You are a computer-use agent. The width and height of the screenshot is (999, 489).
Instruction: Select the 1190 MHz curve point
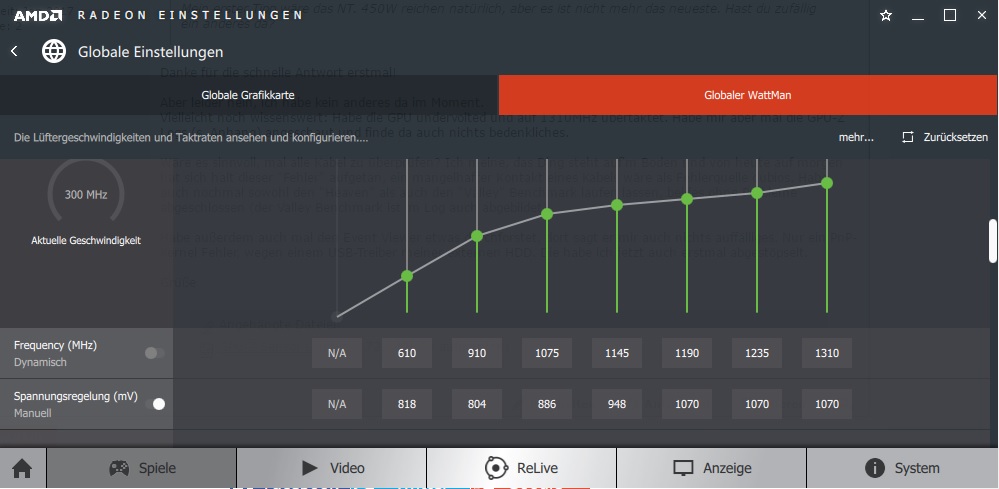click(687, 199)
